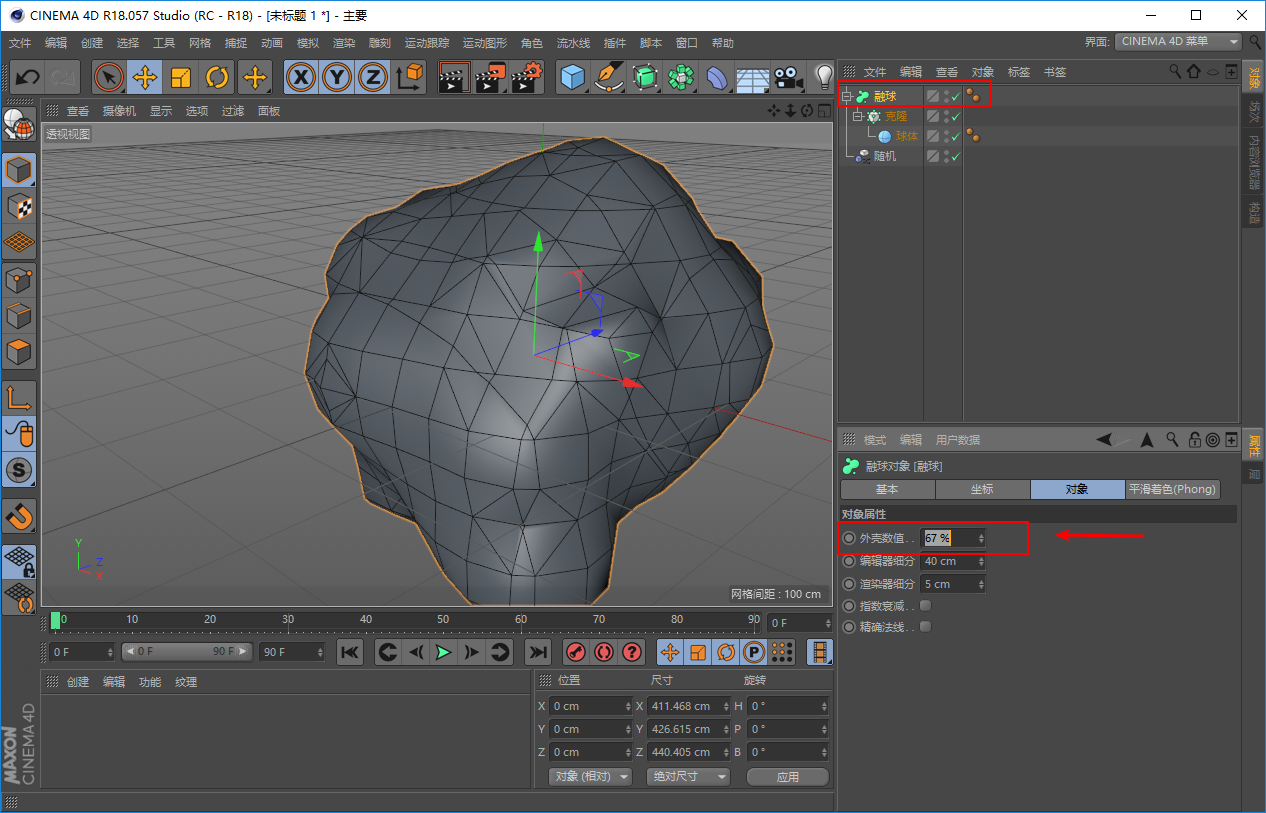1266x813 pixels.
Task: Click the Undo arrow icon
Action: pyautogui.click(x=28, y=77)
